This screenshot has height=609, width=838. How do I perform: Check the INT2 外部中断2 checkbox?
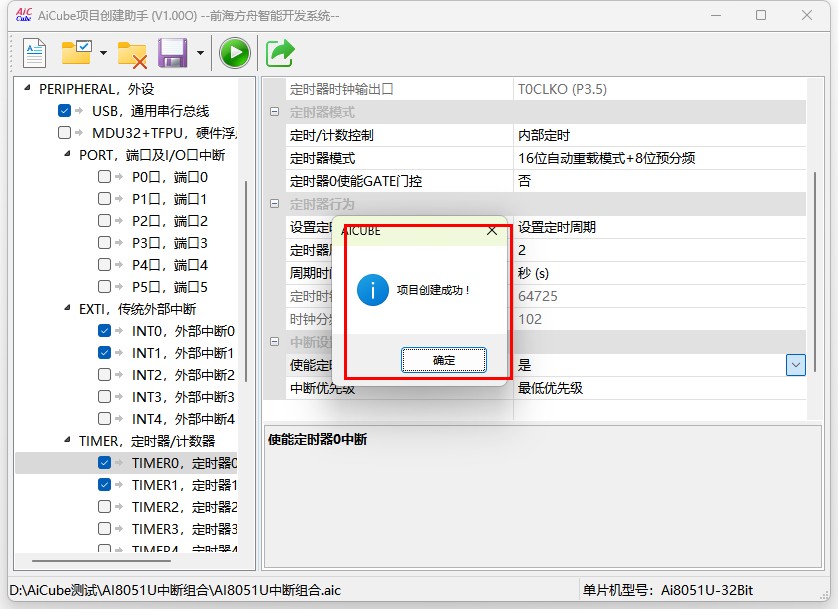coord(104,374)
